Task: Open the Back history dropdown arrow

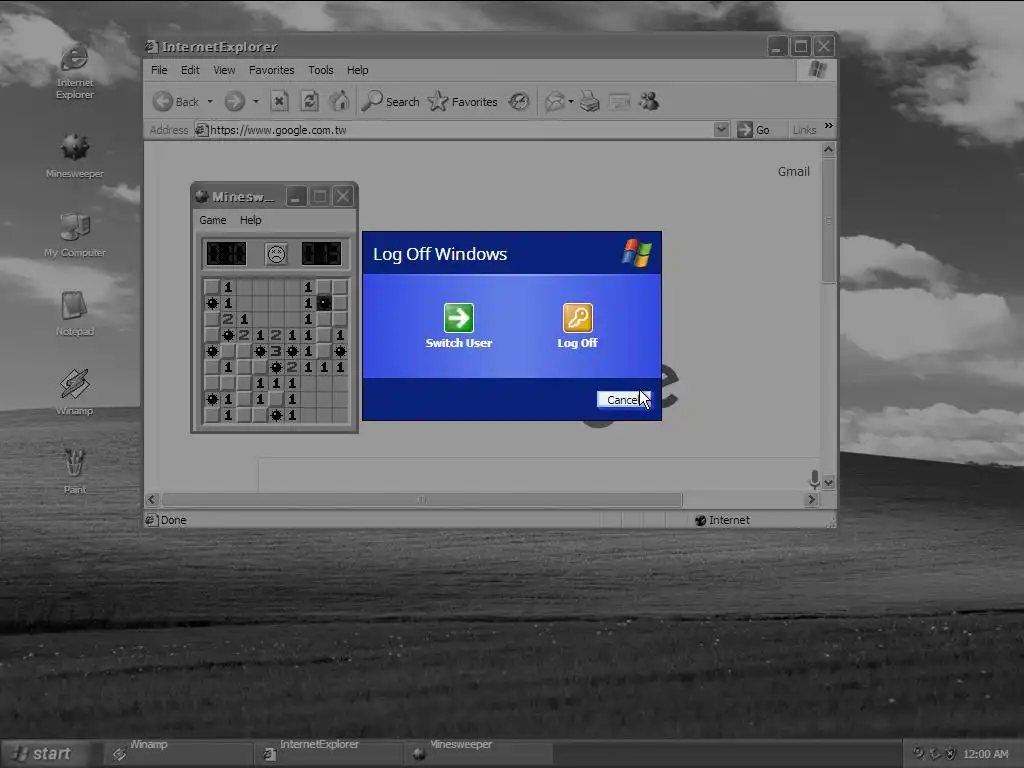Action: [x=210, y=102]
